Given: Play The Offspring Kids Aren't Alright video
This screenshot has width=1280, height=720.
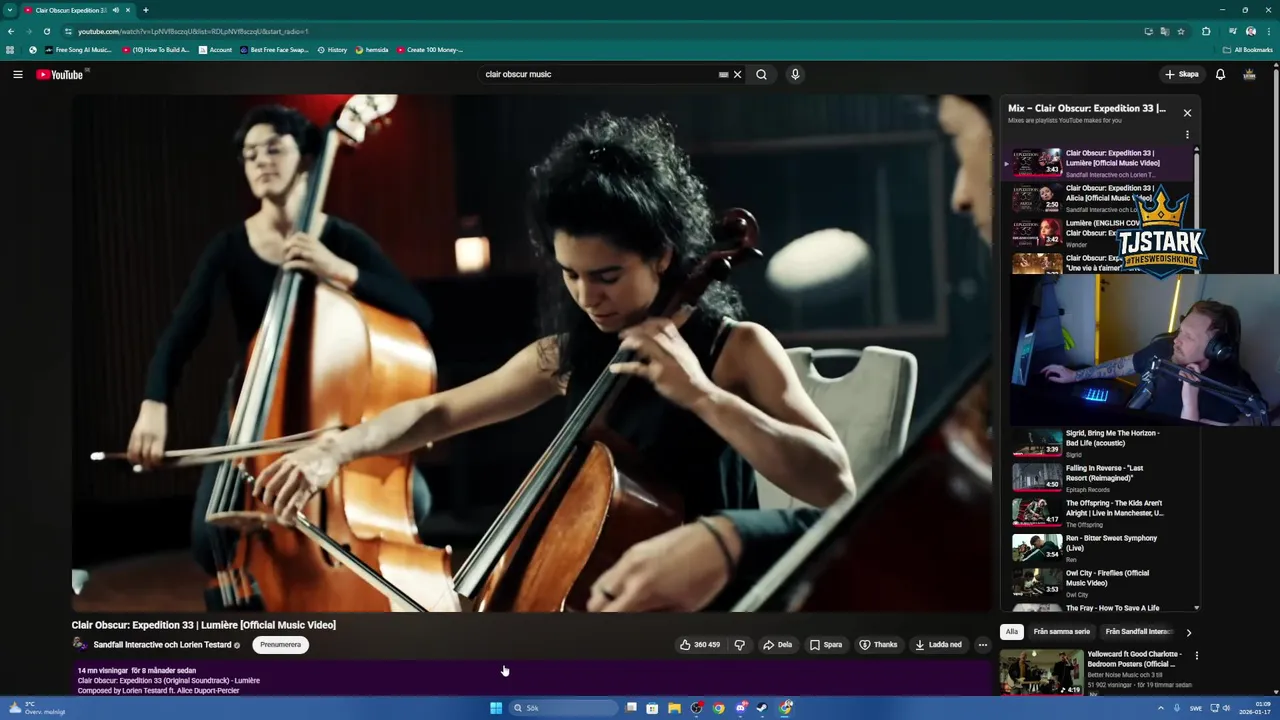Looking at the screenshot, I should pos(1098,513).
